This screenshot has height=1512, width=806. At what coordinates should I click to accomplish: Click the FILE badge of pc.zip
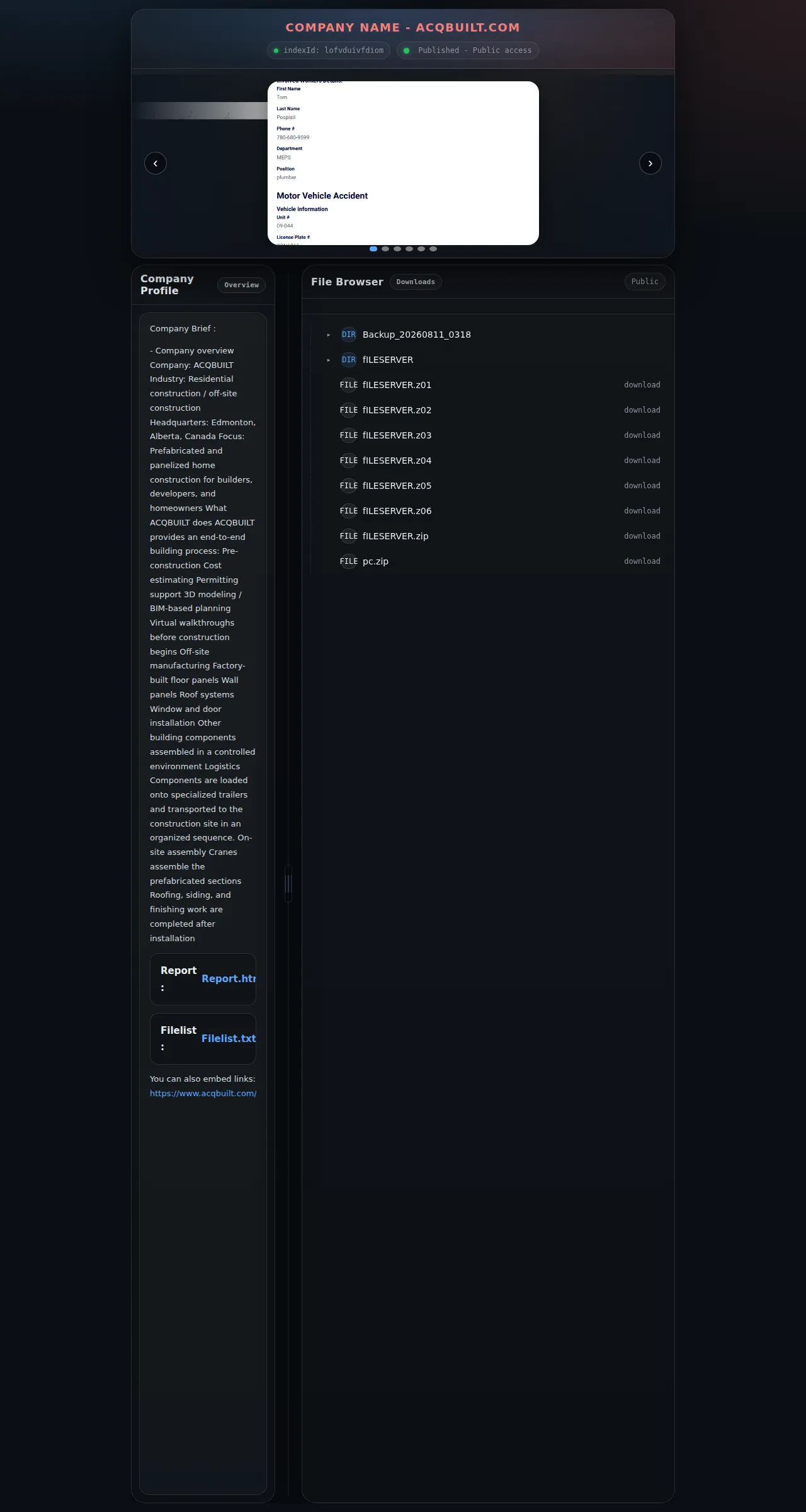coord(349,561)
